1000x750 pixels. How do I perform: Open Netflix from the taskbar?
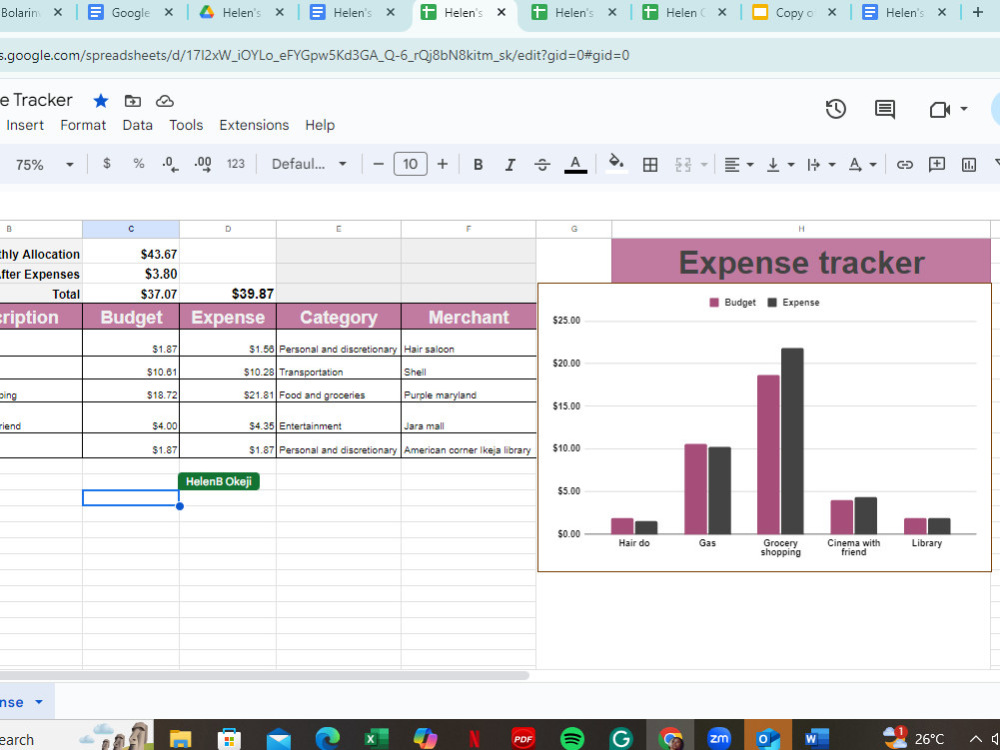click(474, 739)
